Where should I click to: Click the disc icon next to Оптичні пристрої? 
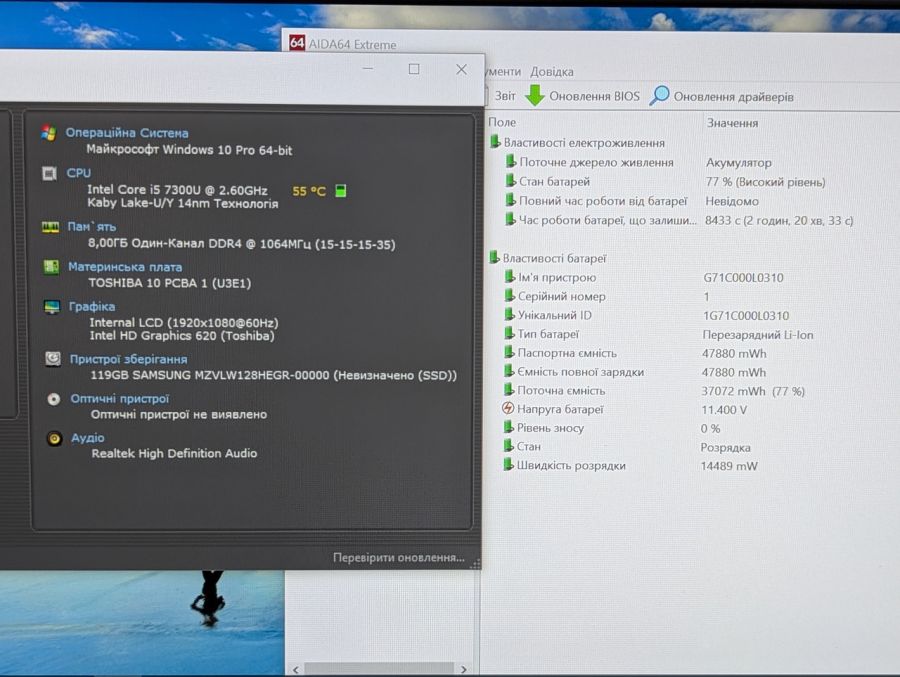click(53, 399)
